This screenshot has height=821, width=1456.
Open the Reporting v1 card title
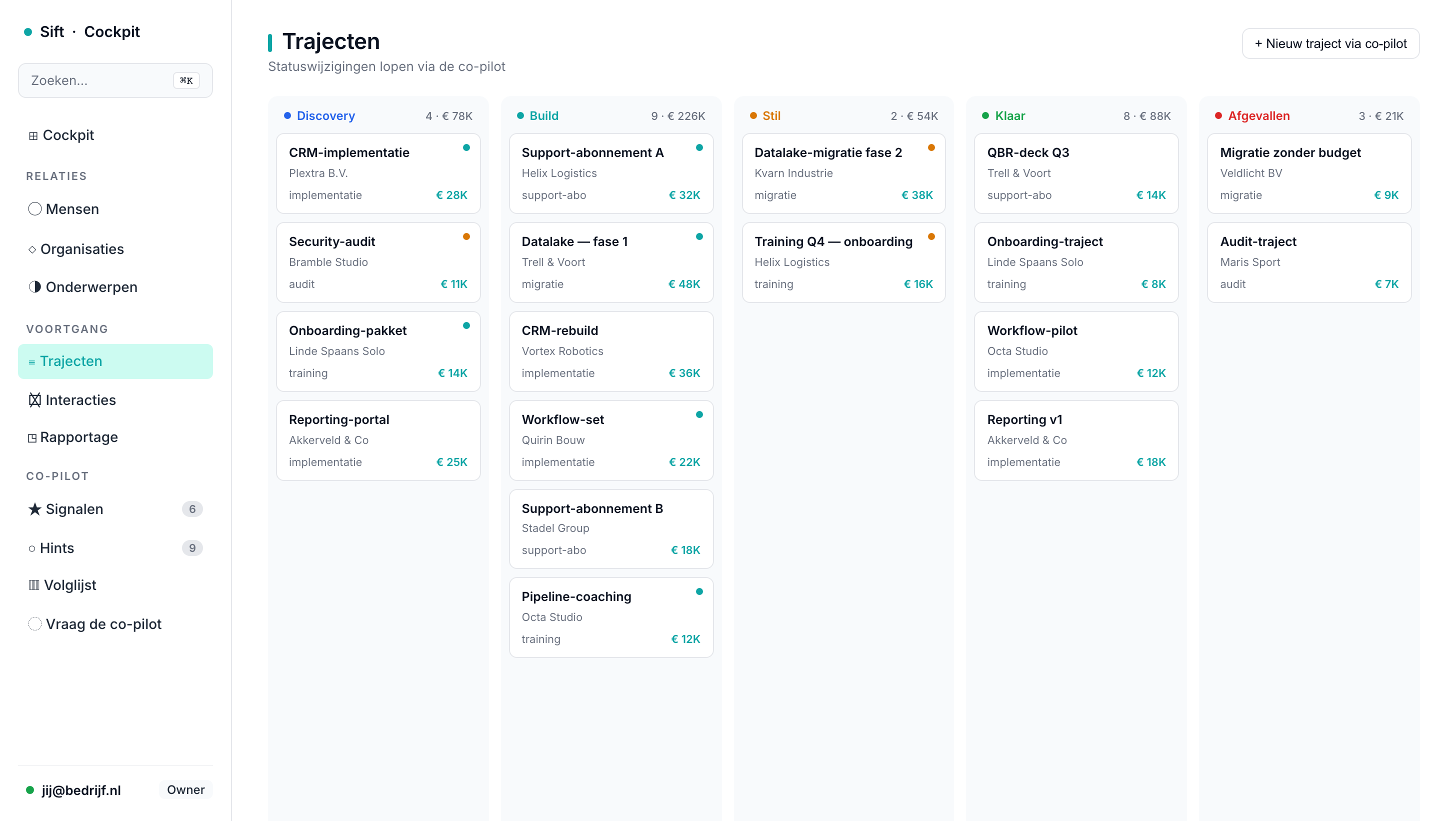pos(1024,420)
